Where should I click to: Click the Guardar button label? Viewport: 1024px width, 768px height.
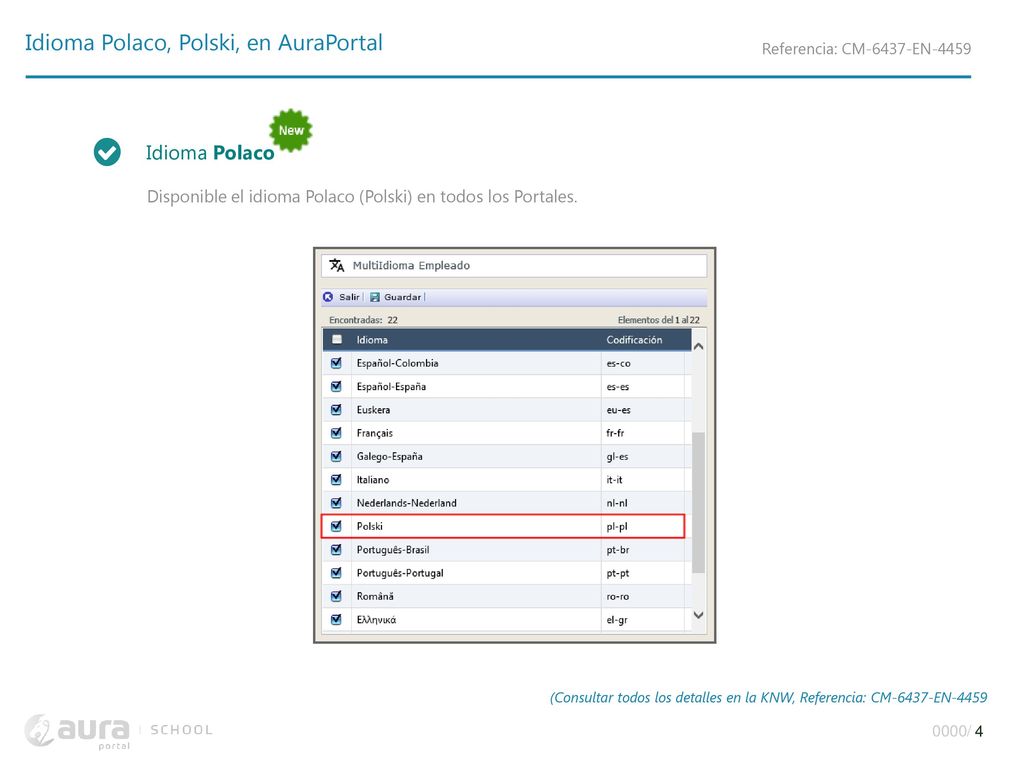coord(402,297)
